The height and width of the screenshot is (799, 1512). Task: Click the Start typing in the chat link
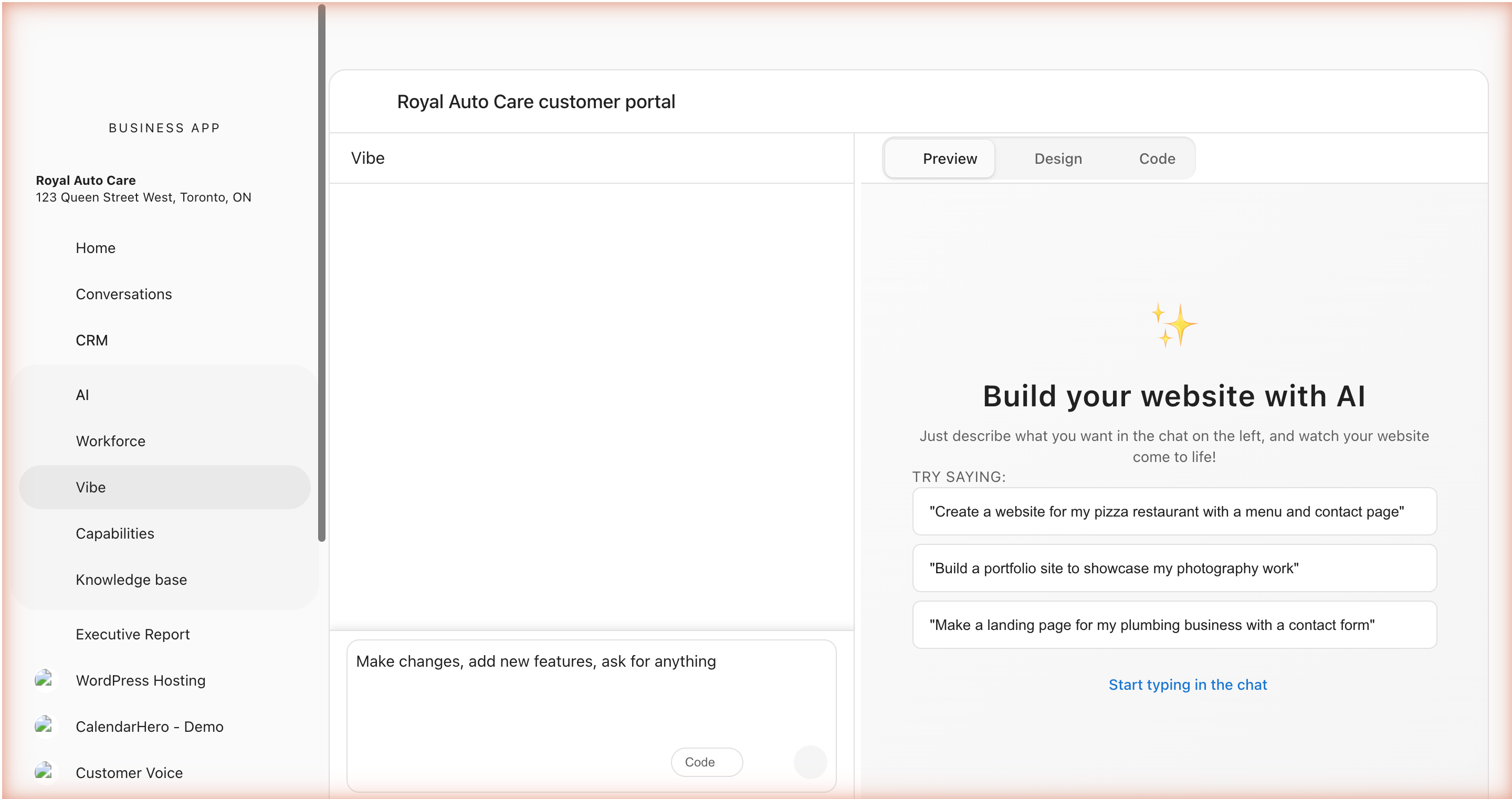click(x=1188, y=685)
